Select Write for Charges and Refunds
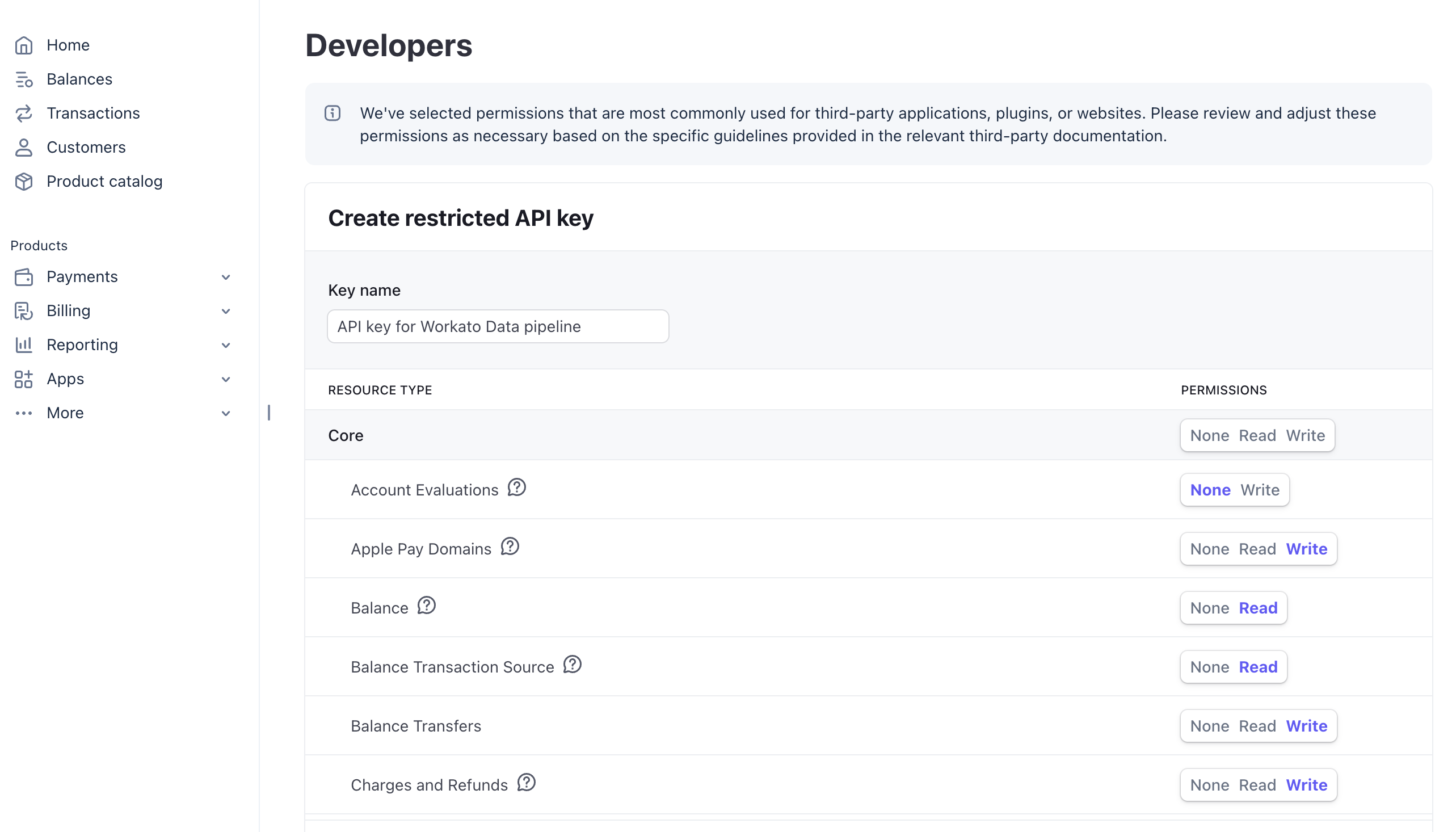This screenshot has width=1456, height=832. tap(1306, 784)
